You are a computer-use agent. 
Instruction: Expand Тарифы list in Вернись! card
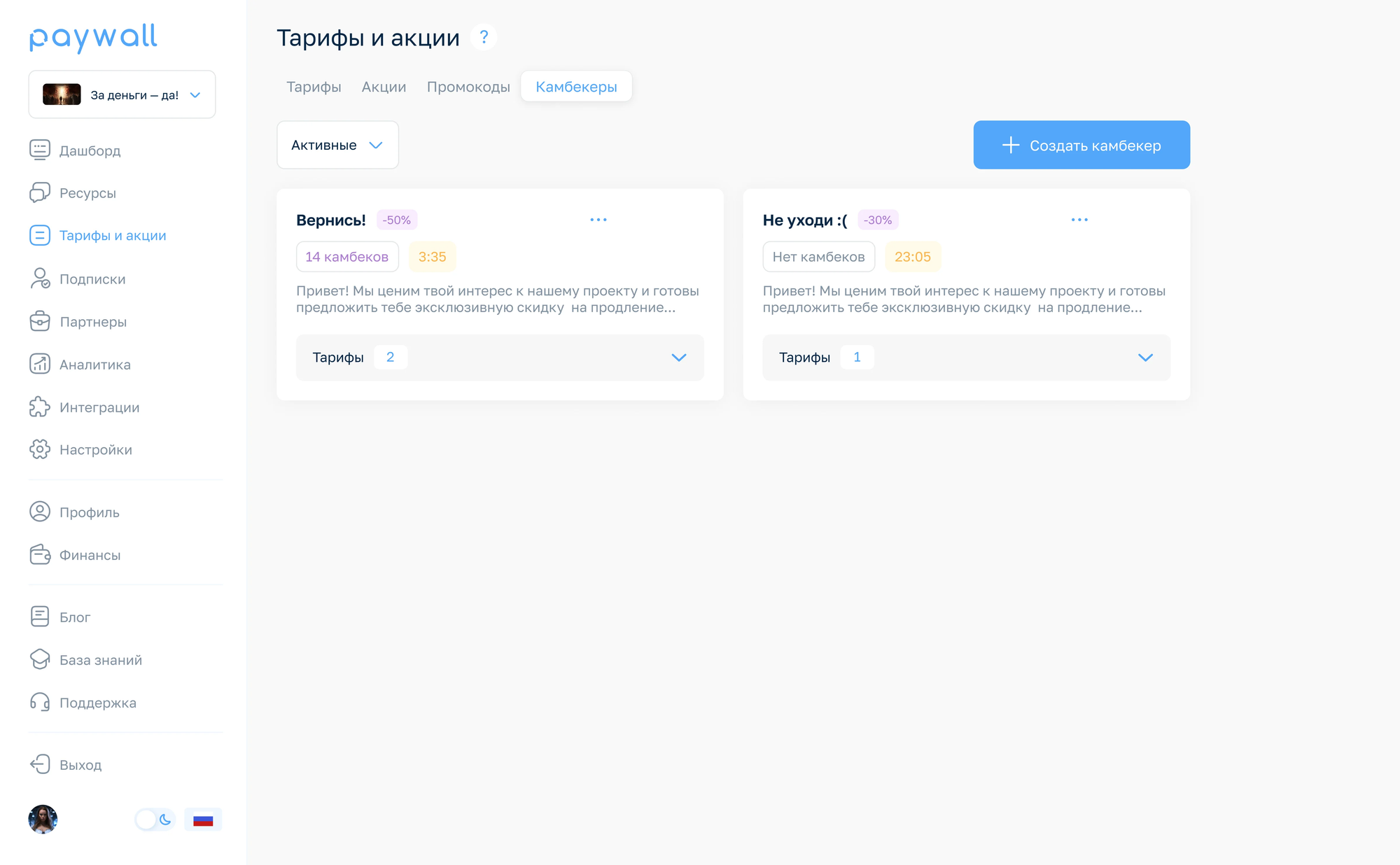tap(678, 358)
